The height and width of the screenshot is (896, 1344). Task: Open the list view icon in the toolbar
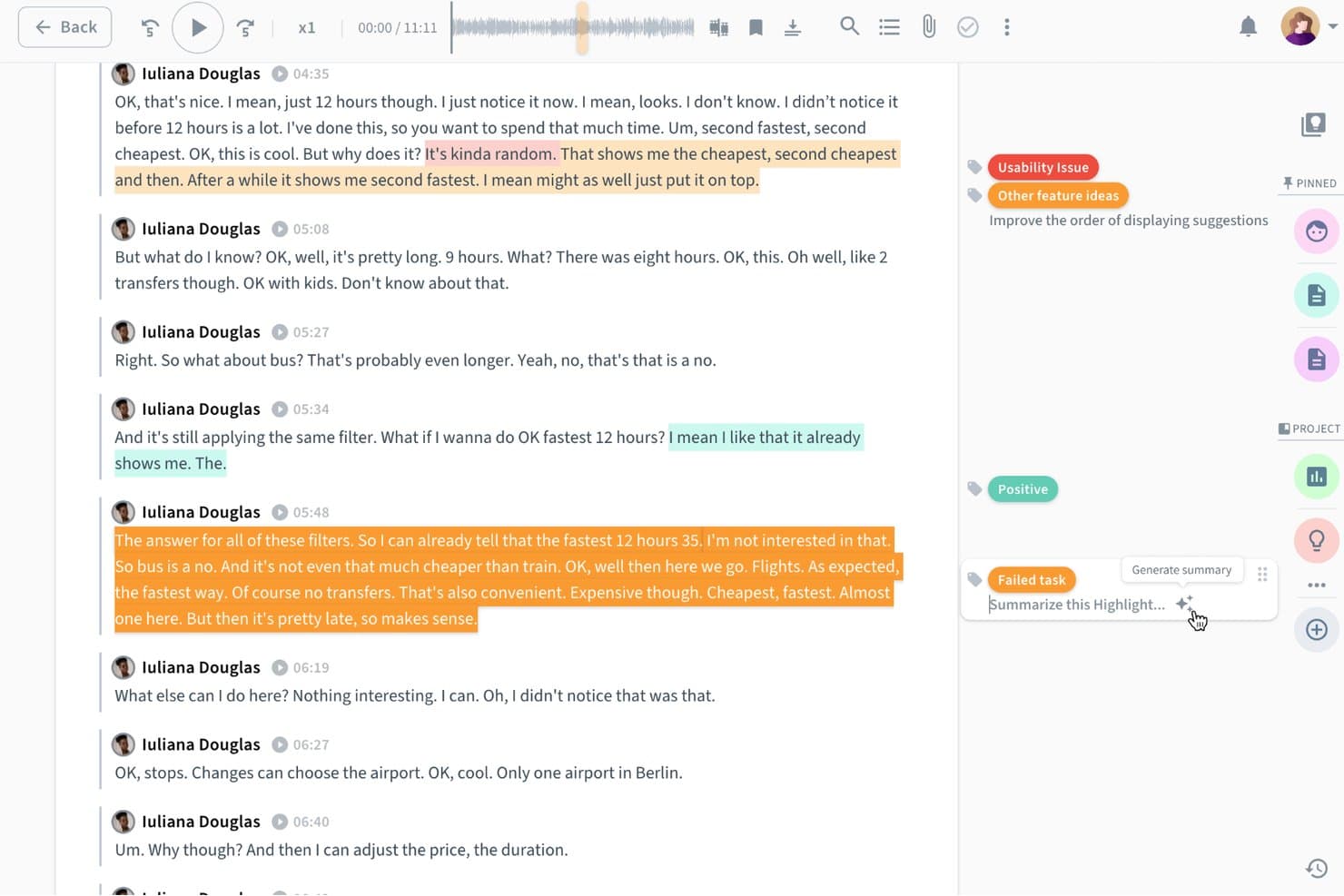pos(889,27)
